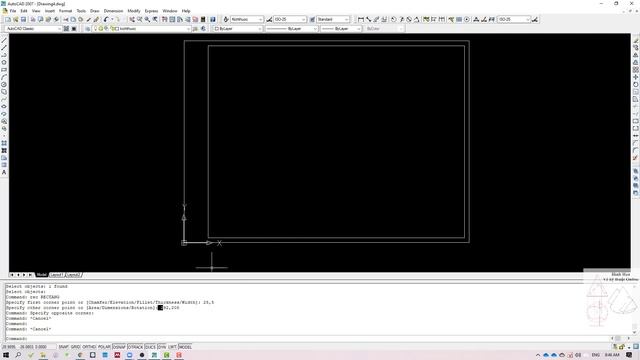640x360 pixels.
Task: Open the Format menu
Action: [65, 11]
